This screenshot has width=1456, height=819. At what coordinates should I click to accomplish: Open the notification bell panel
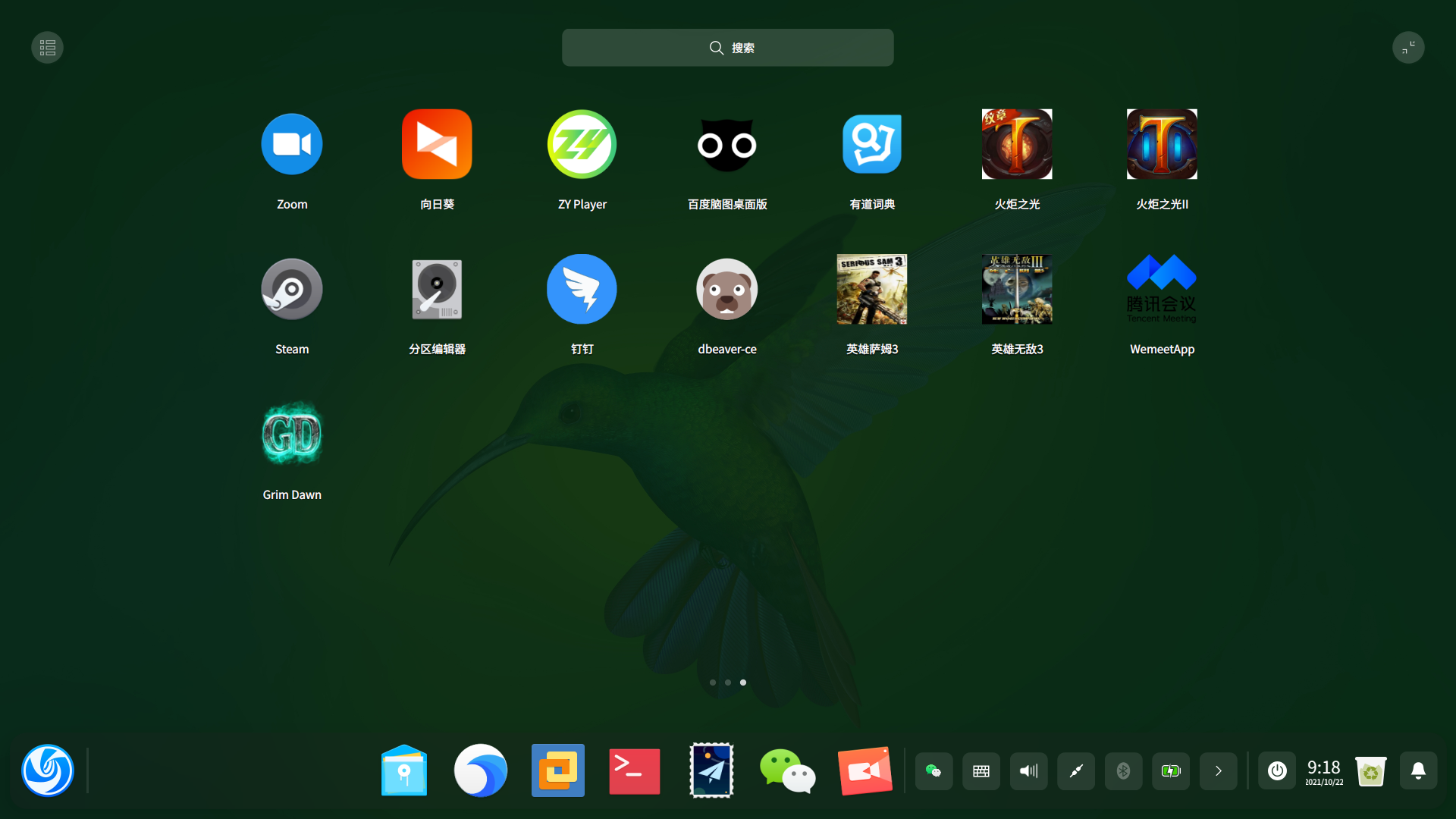click(x=1417, y=771)
